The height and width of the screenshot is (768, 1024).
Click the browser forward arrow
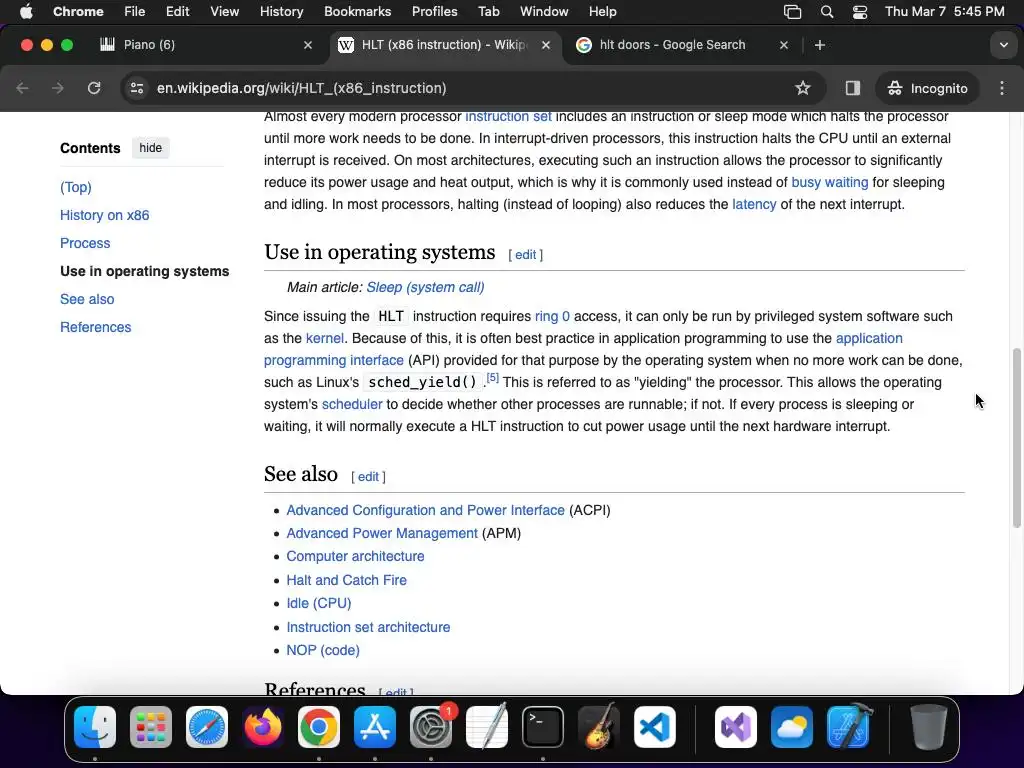click(58, 88)
